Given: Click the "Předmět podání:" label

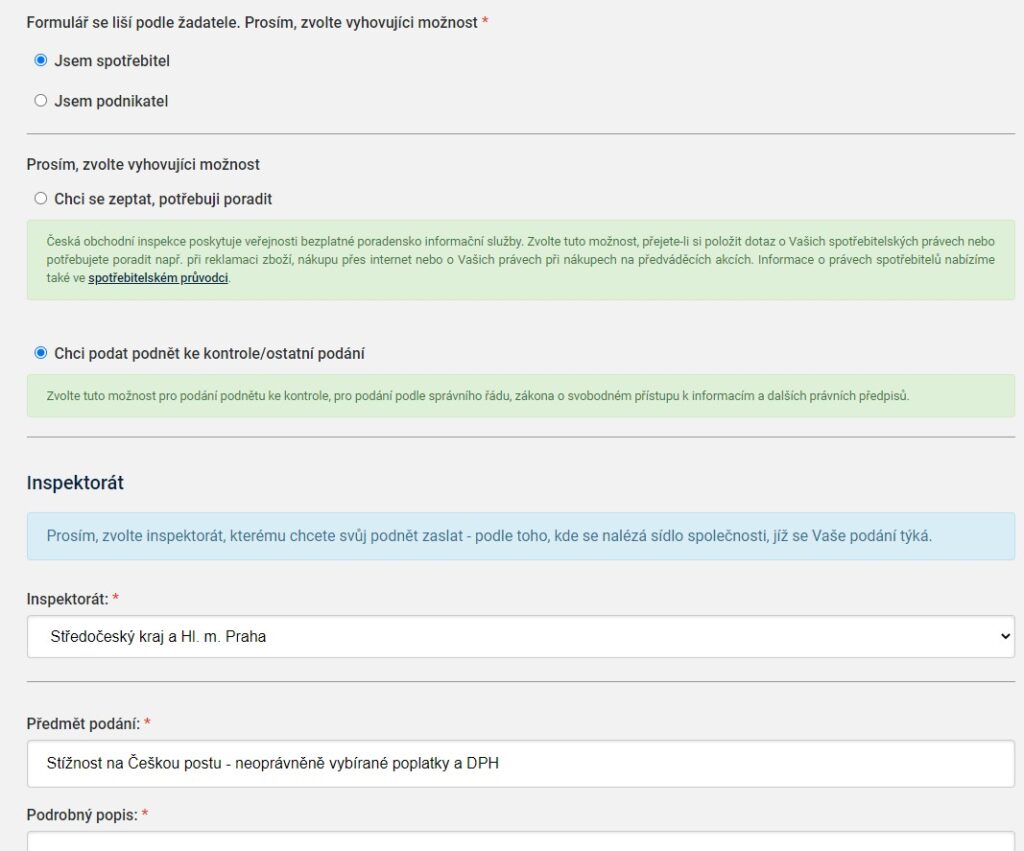Looking at the screenshot, I should [84, 723].
